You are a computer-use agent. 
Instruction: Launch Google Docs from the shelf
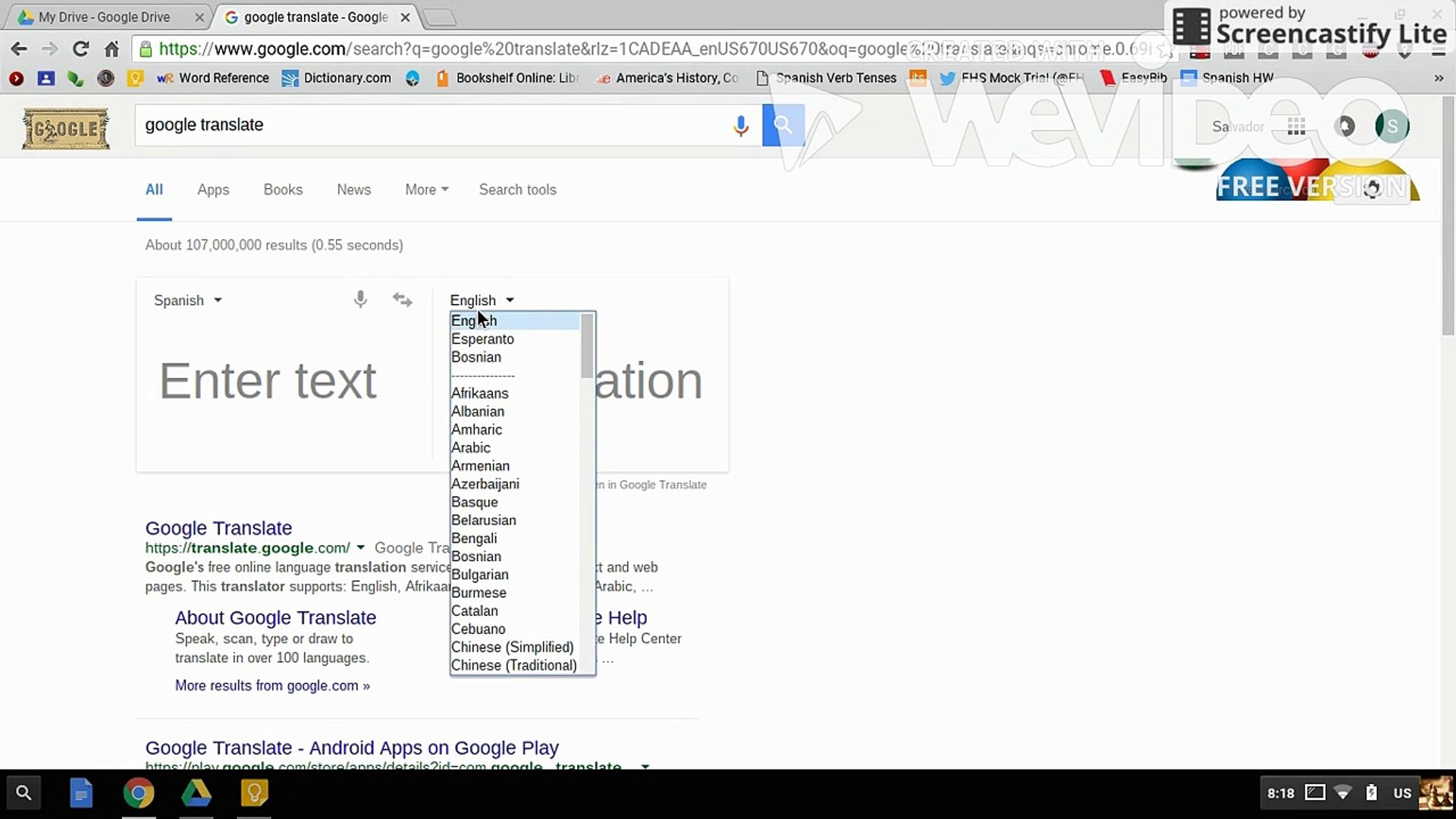[81, 793]
